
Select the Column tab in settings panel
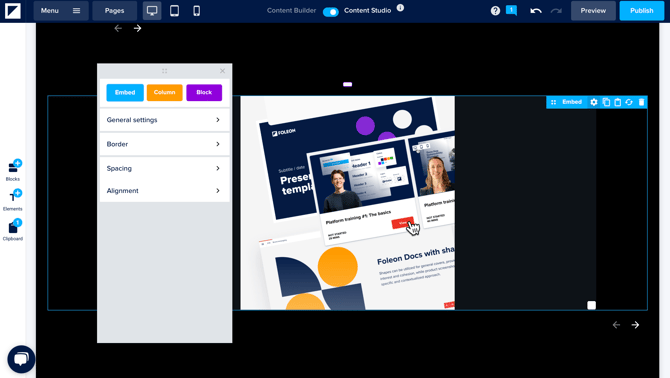point(165,92)
